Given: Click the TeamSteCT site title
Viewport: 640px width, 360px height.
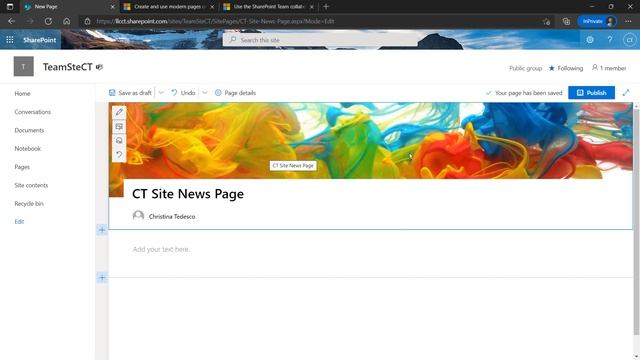Looking at the screenshot, I should pos(68,67).
